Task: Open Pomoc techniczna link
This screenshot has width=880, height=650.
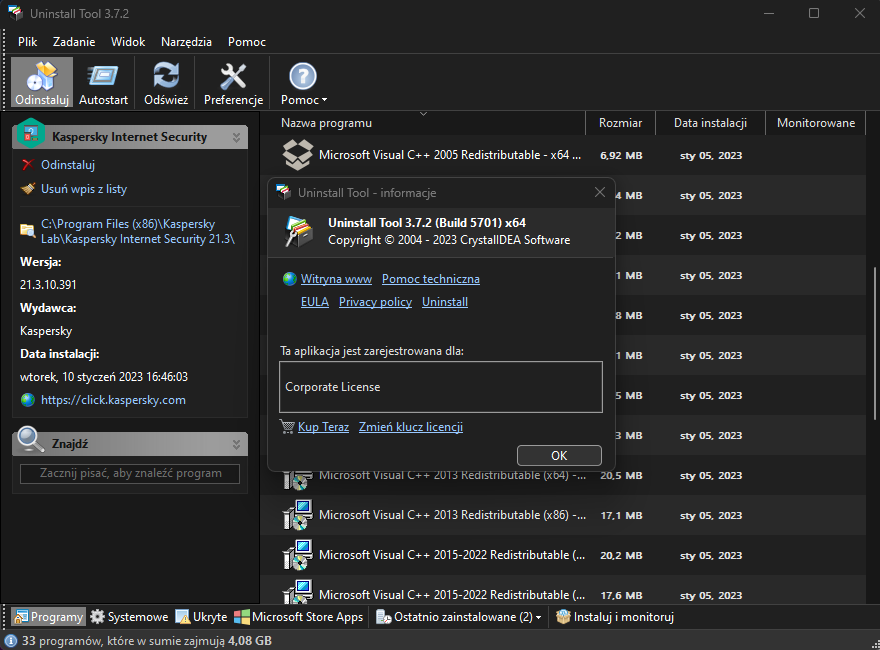Action: (431, 279)
